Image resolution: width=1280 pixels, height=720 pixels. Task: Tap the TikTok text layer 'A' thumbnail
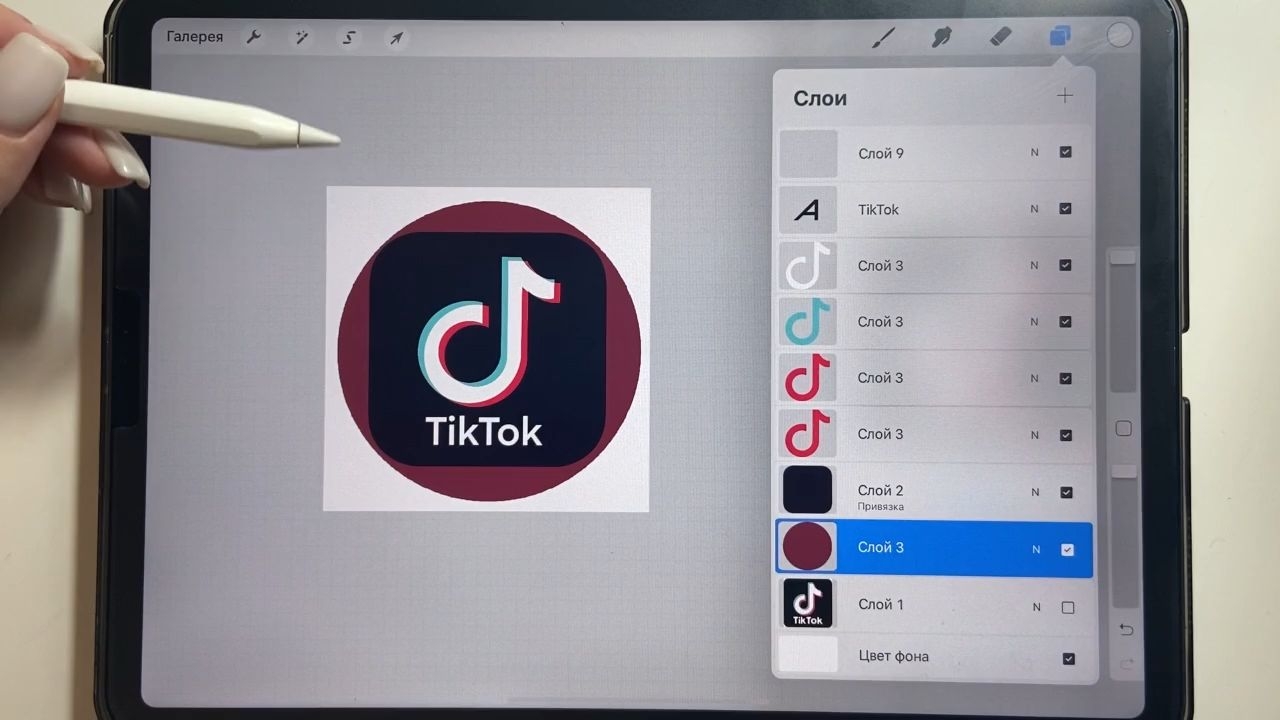[x=808, y=209]
